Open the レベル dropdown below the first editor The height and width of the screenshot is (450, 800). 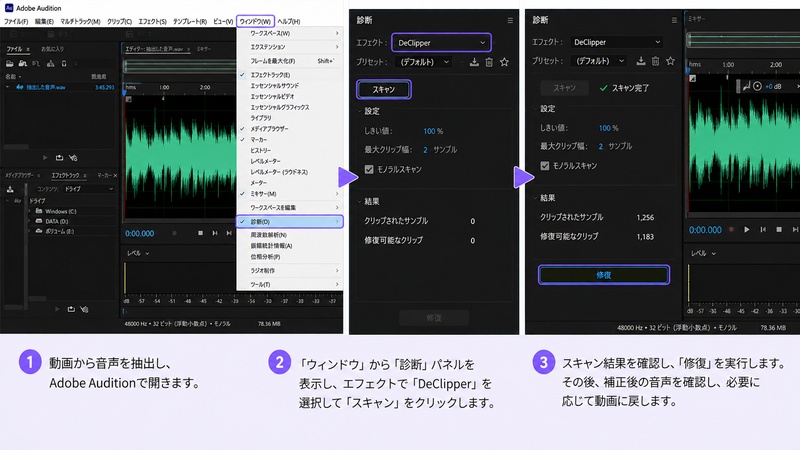click(138, 253)
